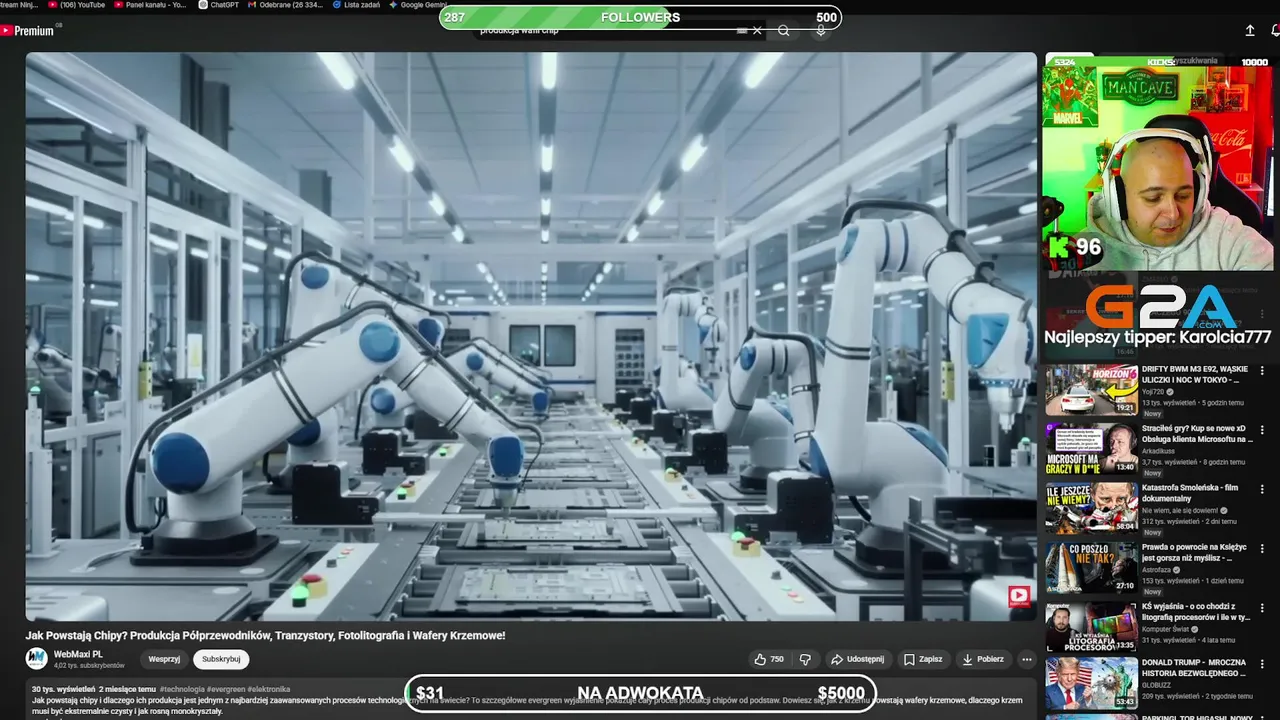This screenshot has width=1280, height=720.
Task: Open more actions menu beside Pobierz
Action: [1026, 659]
